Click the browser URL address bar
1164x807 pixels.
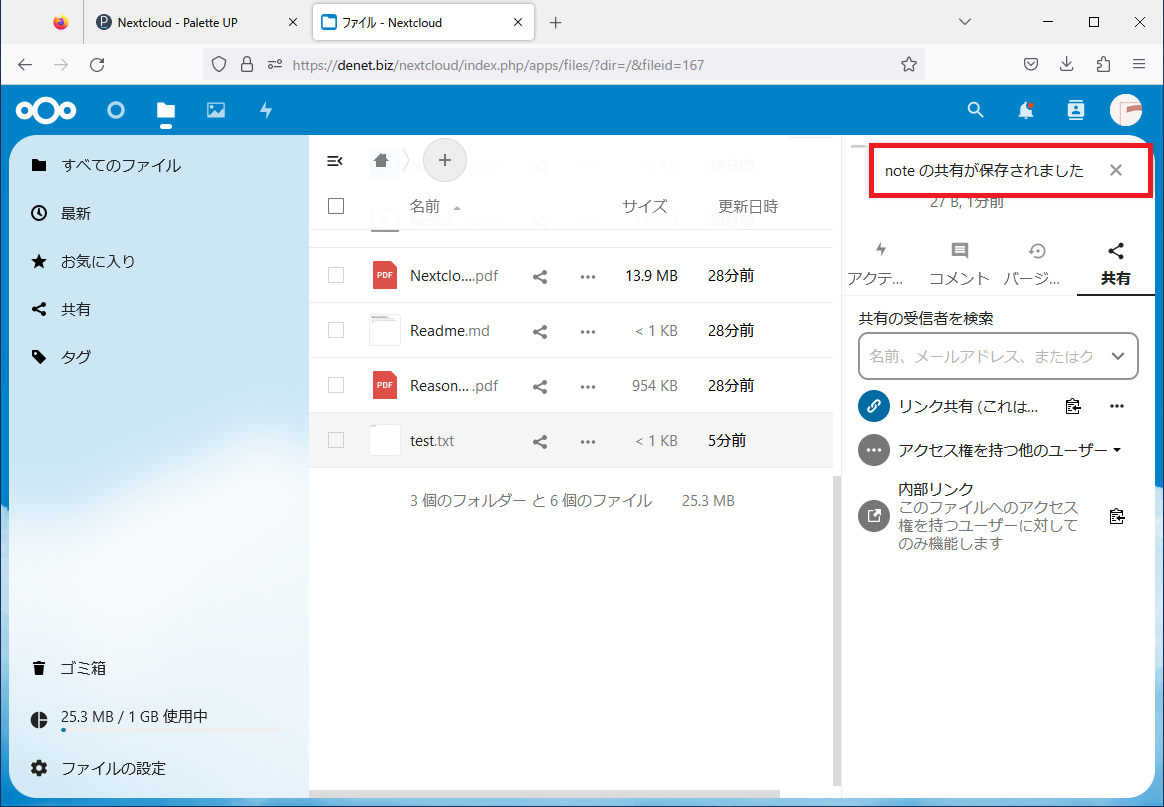[564, 65]
